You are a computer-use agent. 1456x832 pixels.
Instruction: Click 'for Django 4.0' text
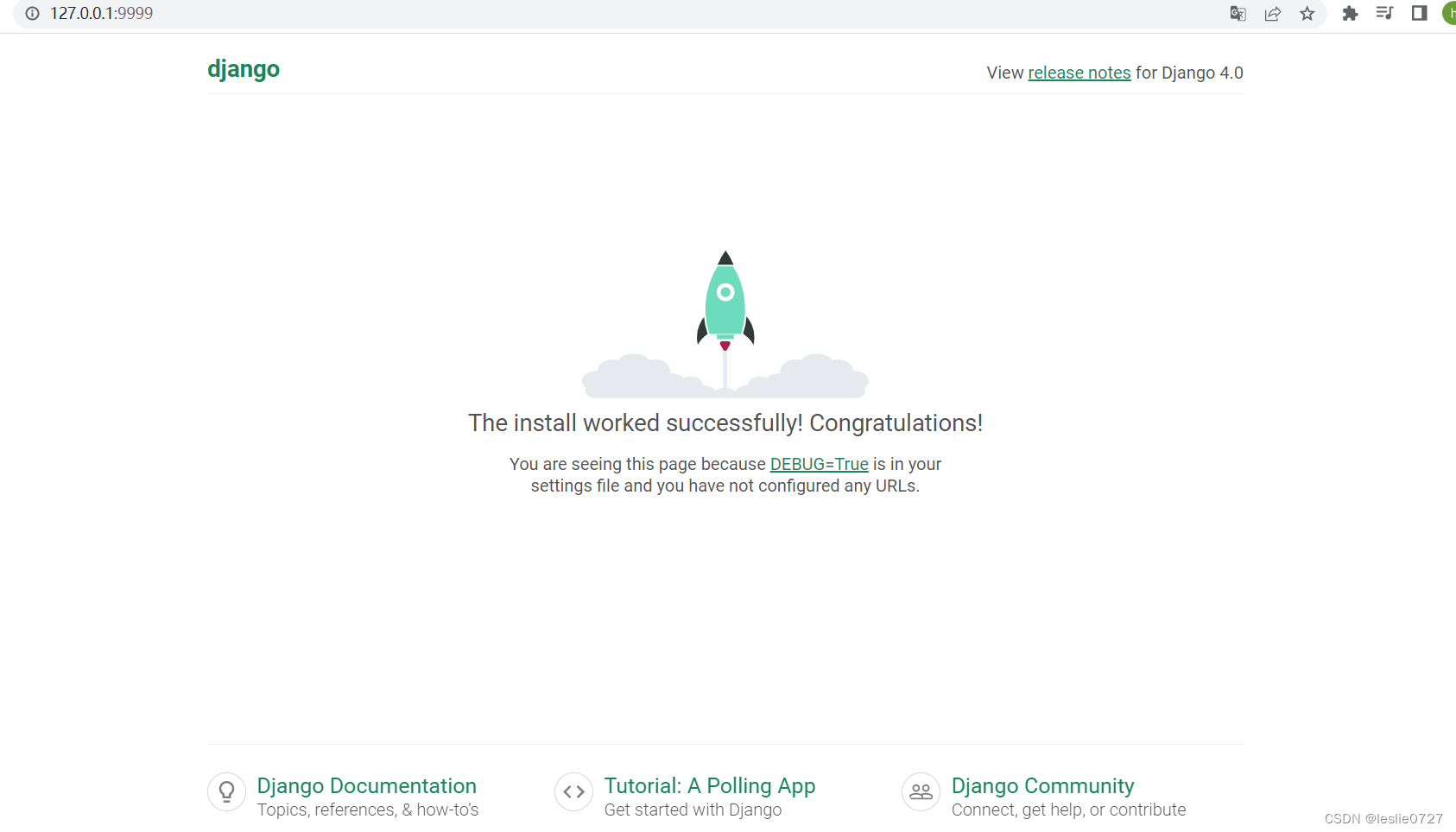tap(1189, 73)
